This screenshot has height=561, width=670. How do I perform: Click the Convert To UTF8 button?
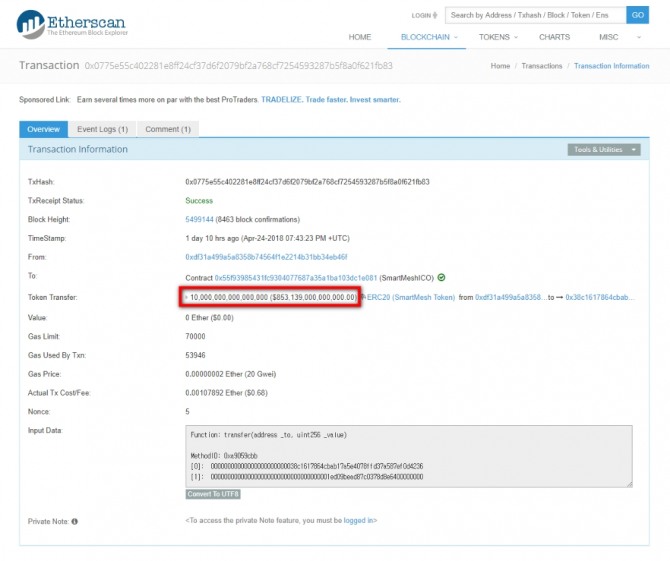[213, 494]
